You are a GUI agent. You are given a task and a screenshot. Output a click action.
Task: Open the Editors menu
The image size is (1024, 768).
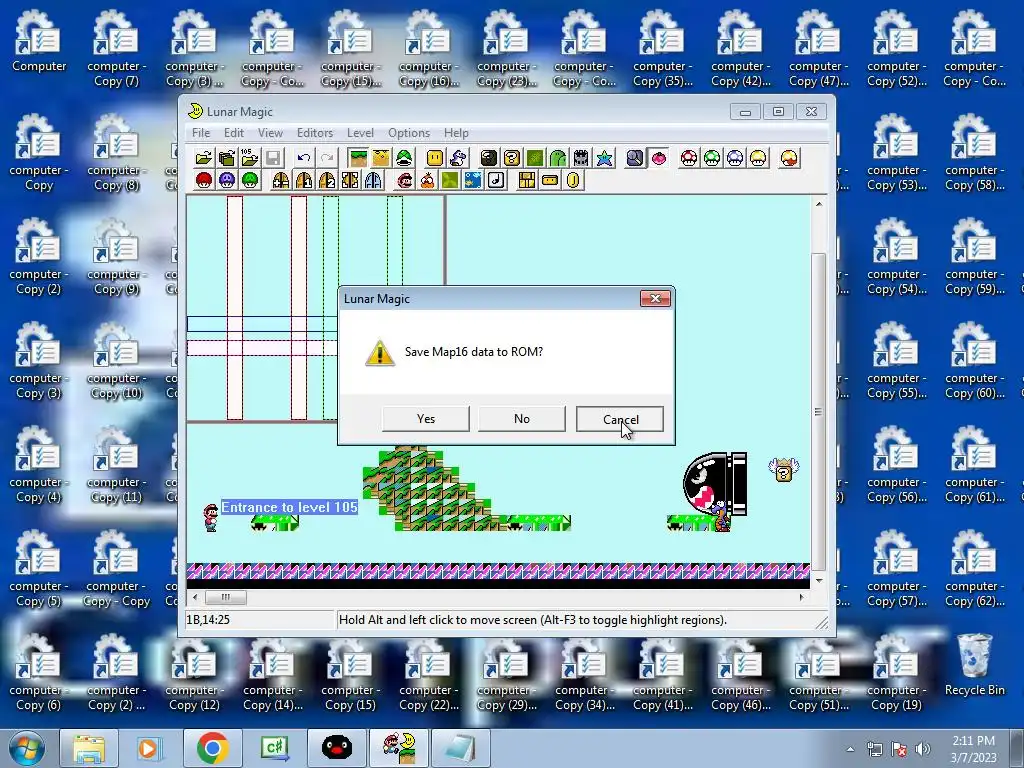pyautogui.click(x=315, y=133)
